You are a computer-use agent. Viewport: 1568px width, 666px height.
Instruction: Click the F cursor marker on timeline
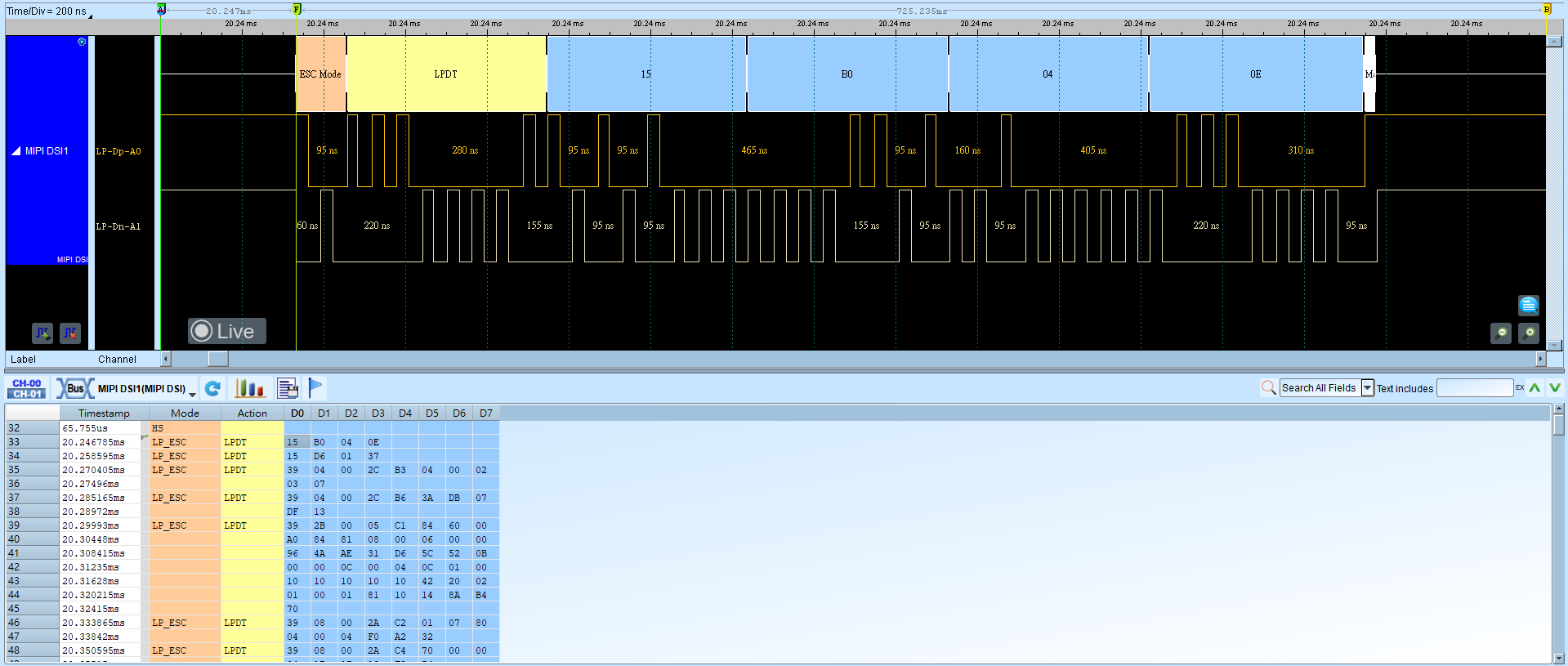pyautogui.click(x=297, y=9)
